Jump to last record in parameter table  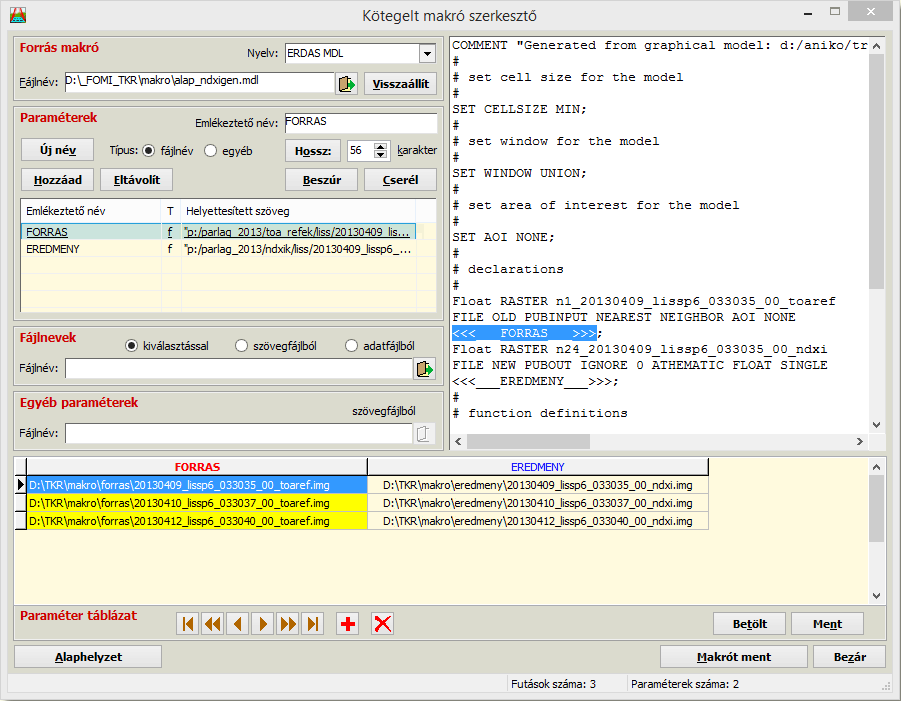[313, 624]
